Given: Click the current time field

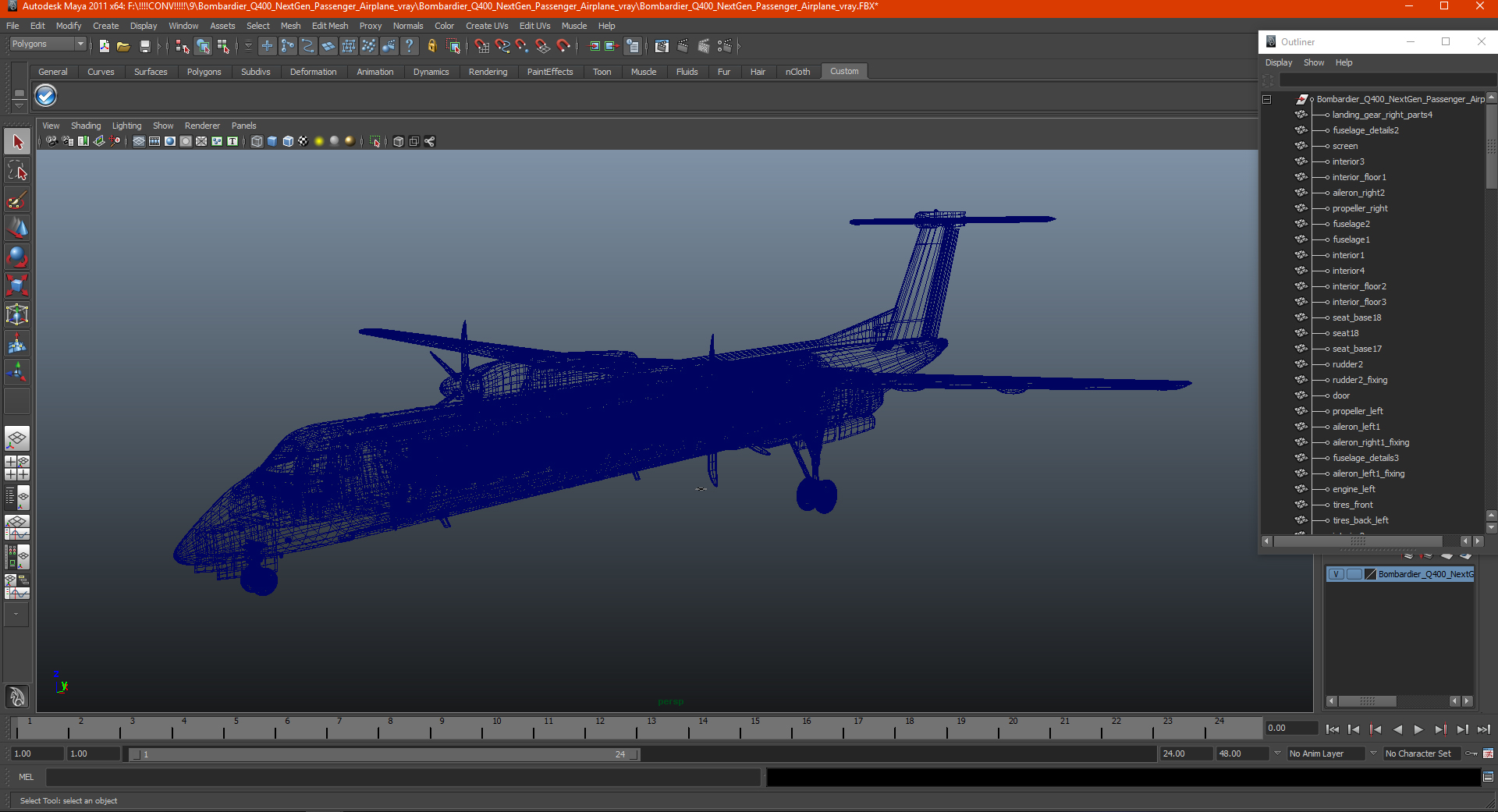Looking at the screenshot, I should tap(1291, 728).
